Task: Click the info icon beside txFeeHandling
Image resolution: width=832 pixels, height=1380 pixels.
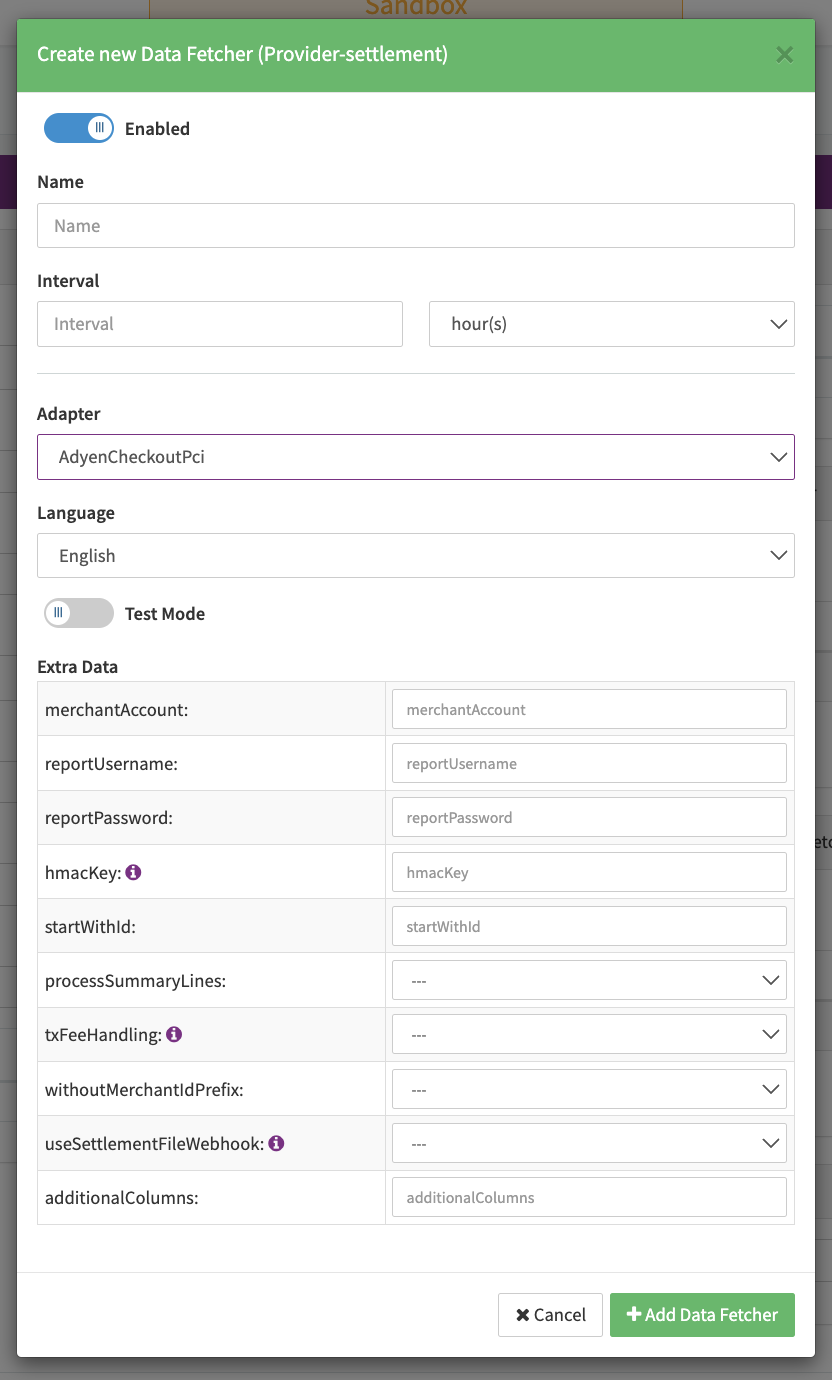Action: coord(174,1034)
